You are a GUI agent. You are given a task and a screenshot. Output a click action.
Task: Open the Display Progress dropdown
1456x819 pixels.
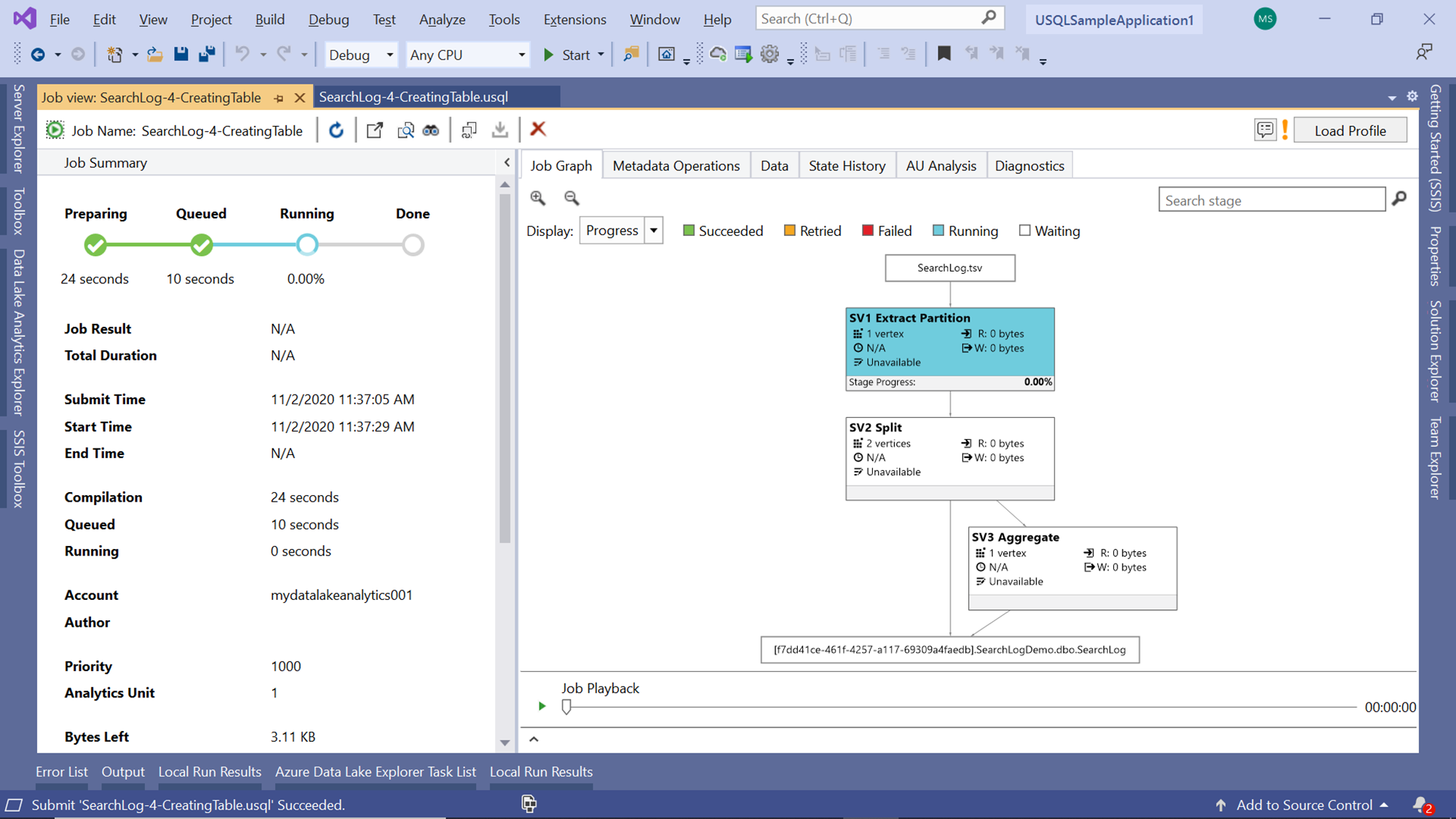(x=654, y=231)
